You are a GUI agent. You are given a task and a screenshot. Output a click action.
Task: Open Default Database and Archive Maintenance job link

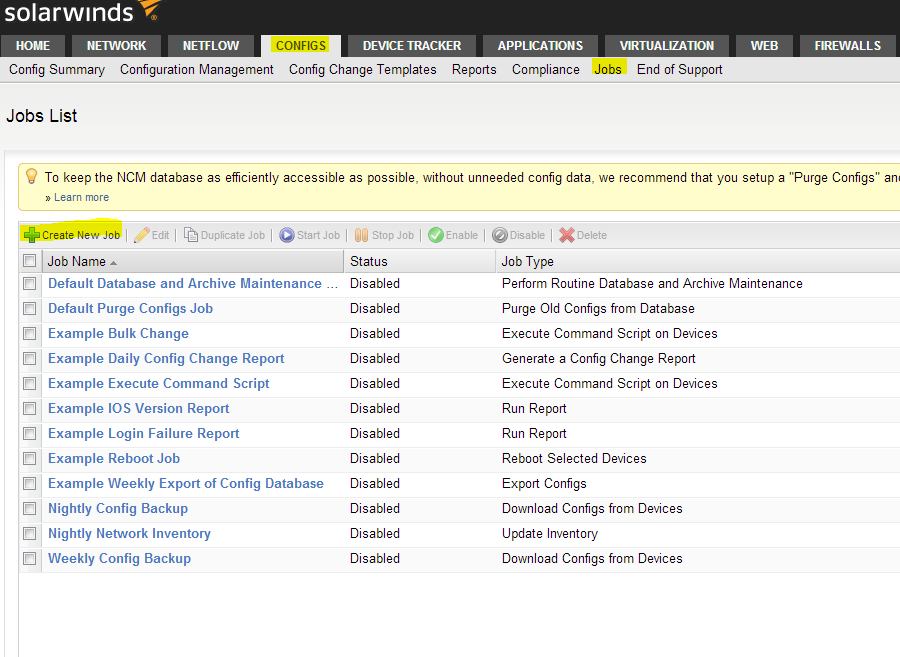193,283
